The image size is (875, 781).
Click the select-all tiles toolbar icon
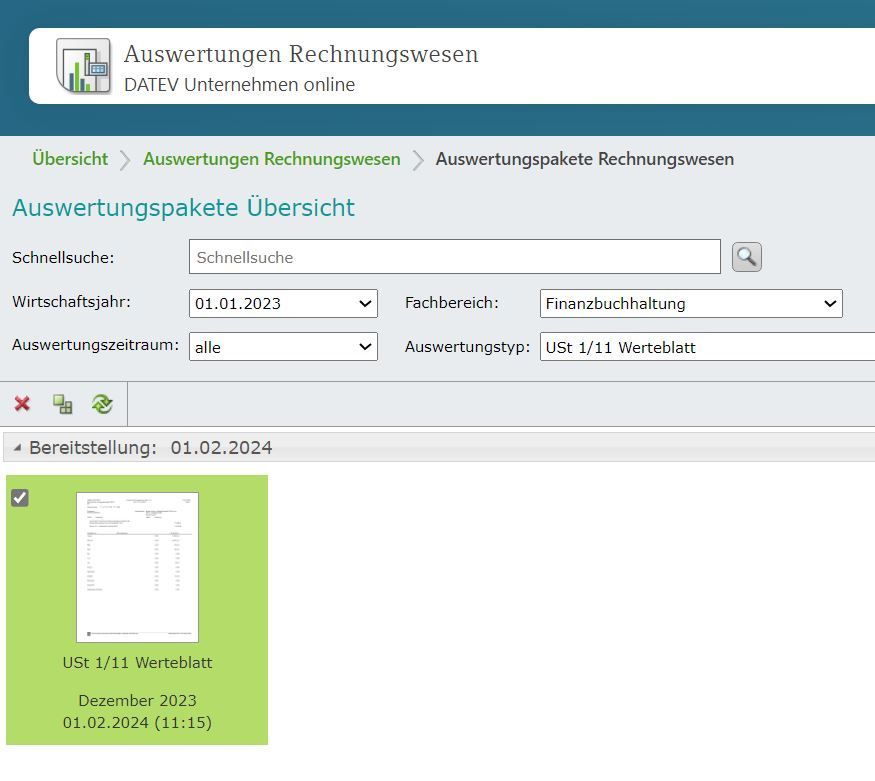(x=62, y=404)
